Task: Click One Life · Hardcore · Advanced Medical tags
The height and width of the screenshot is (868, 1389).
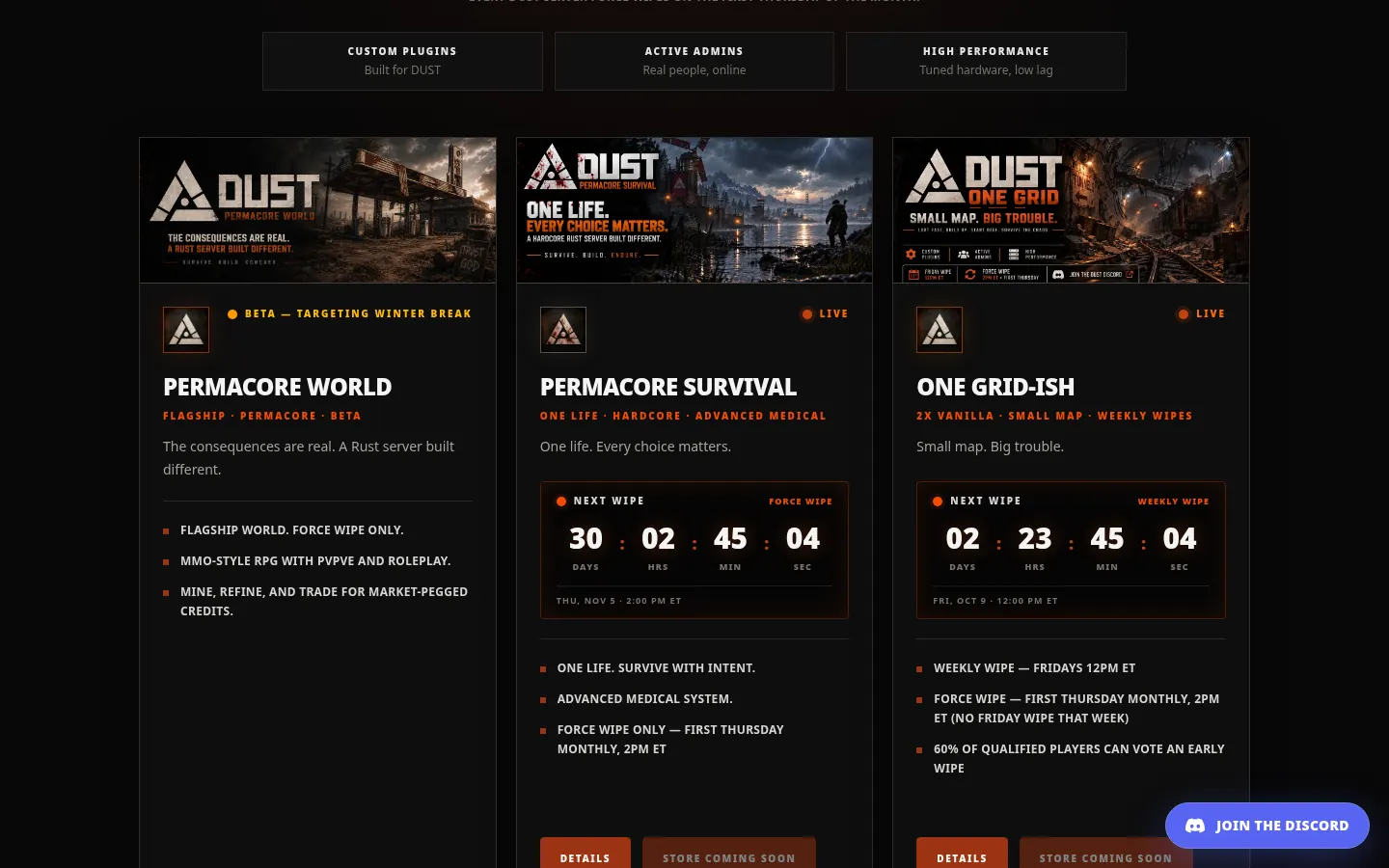Action: [683, 416]
